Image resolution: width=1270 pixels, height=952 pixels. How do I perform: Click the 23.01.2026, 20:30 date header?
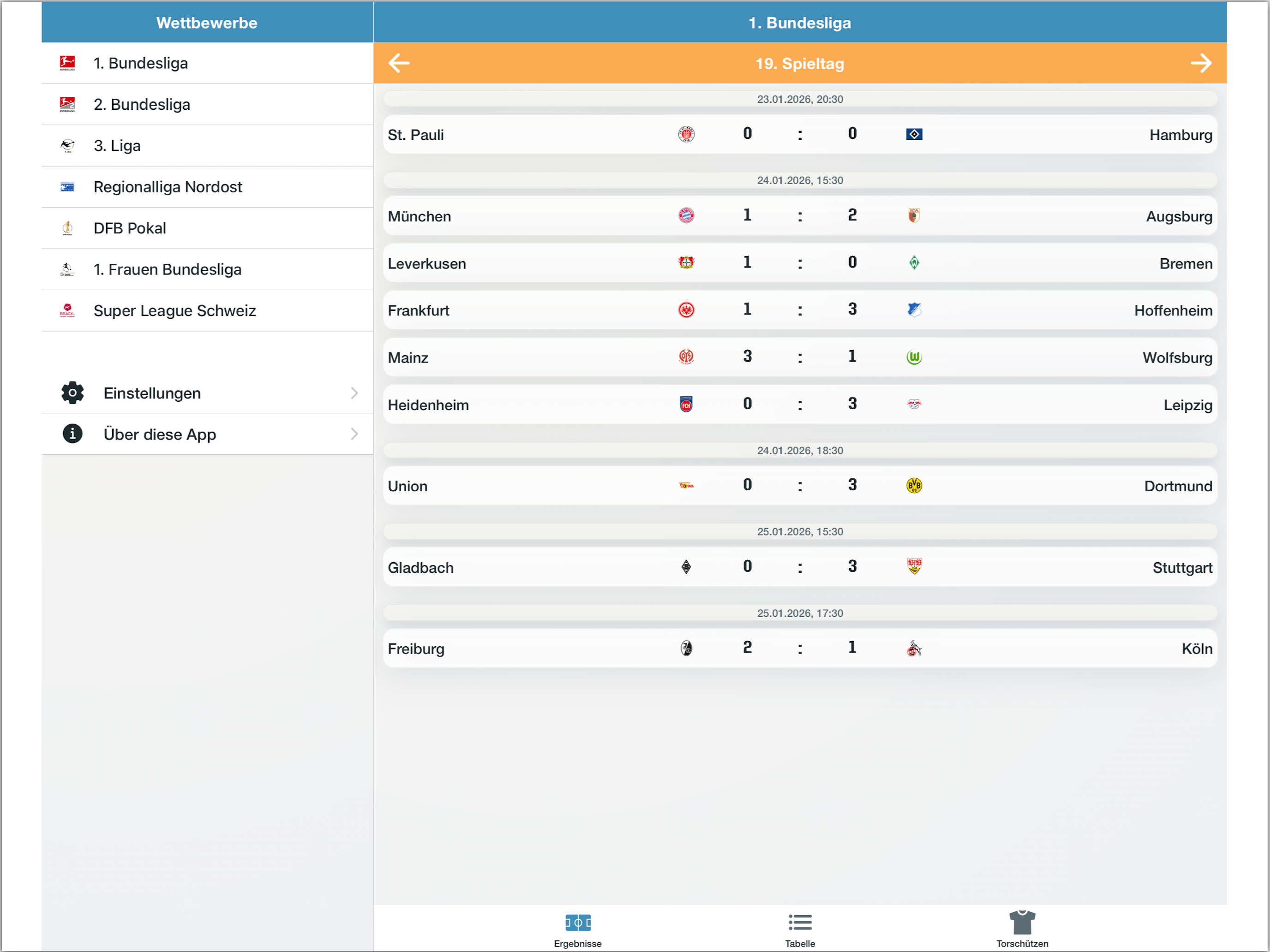800,99
